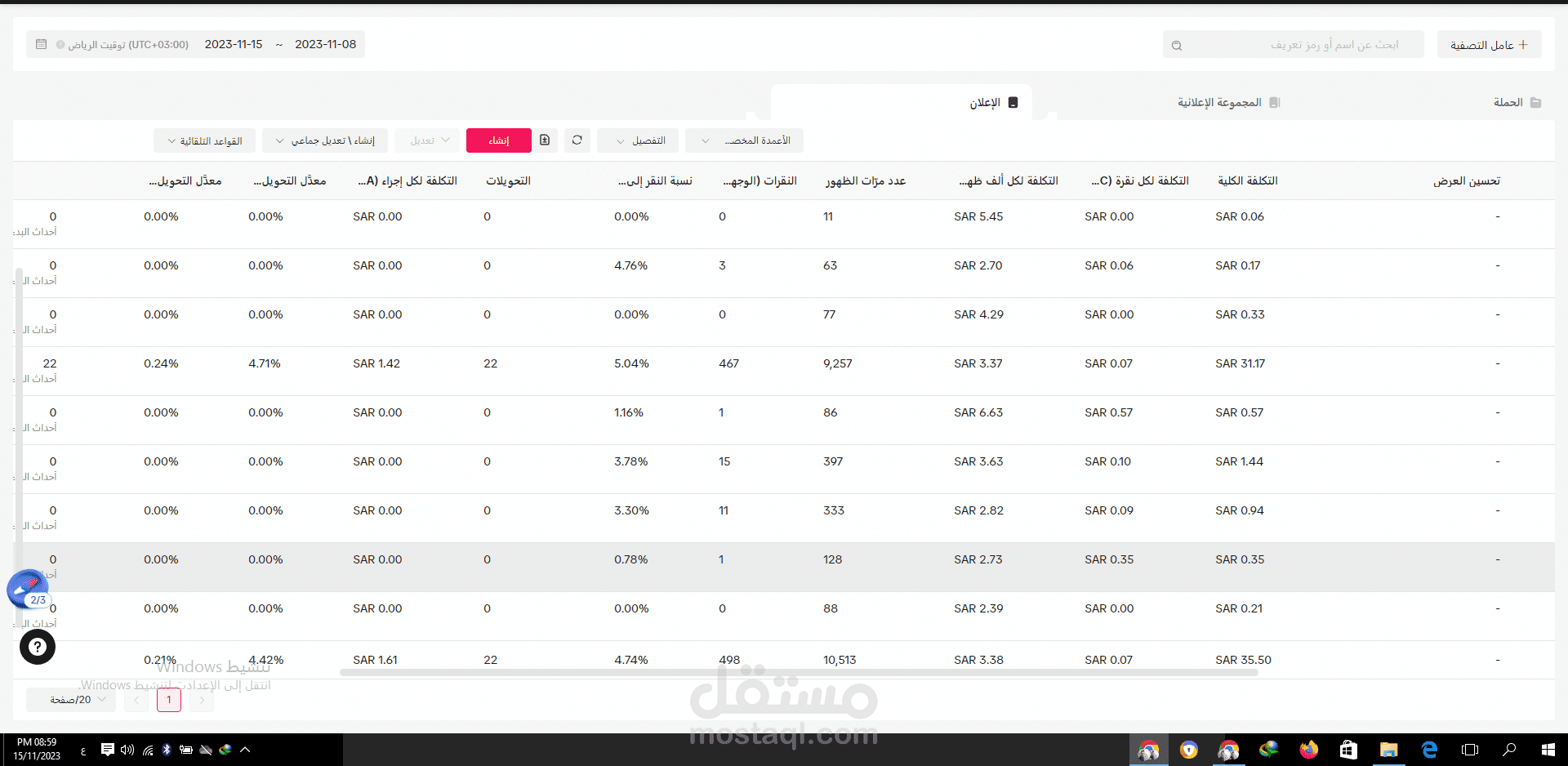Open Microsoft Store from the taskbar
This screenshot has width=1568, height=766.
click(1348, 750)
